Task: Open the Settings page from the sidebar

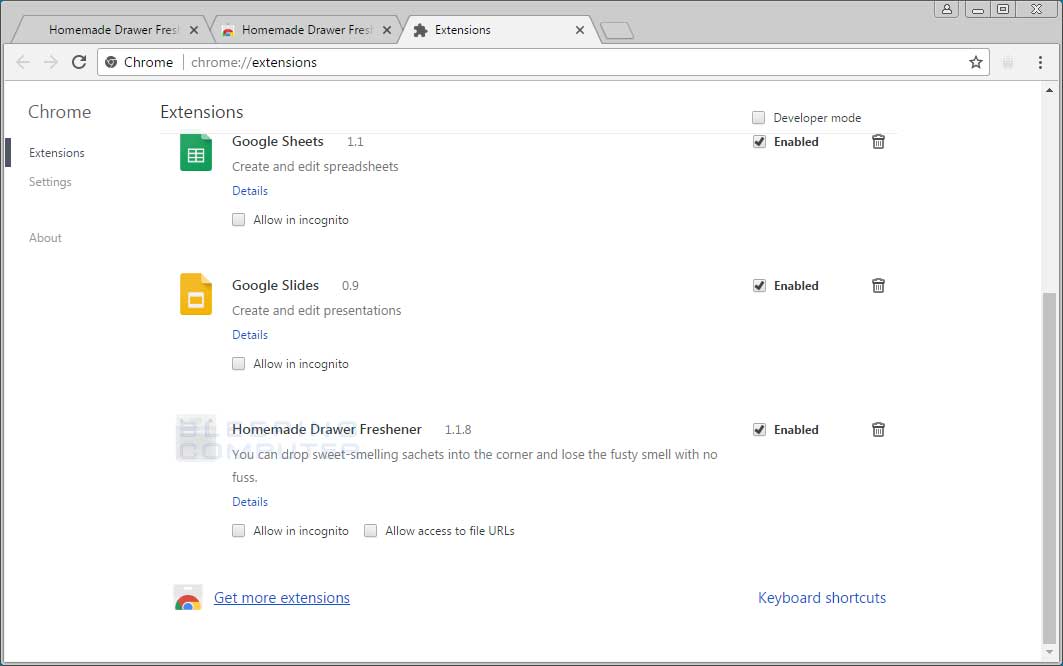Action: click(50, 182)
